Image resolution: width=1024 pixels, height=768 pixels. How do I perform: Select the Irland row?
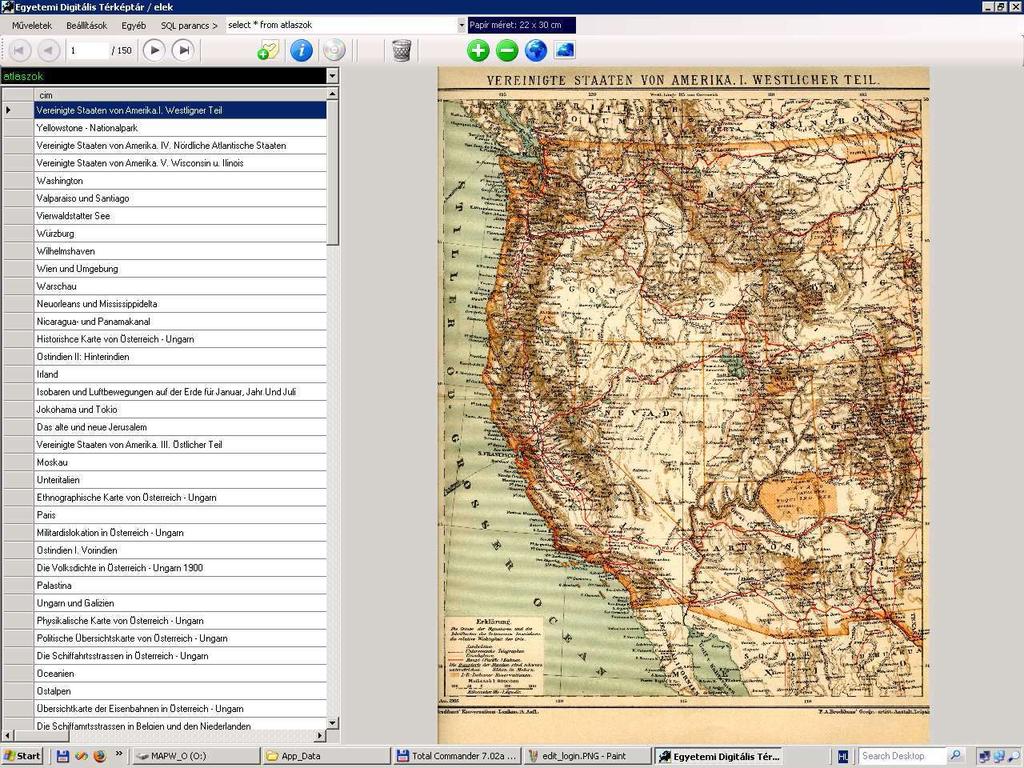click(x=180, y=375)
